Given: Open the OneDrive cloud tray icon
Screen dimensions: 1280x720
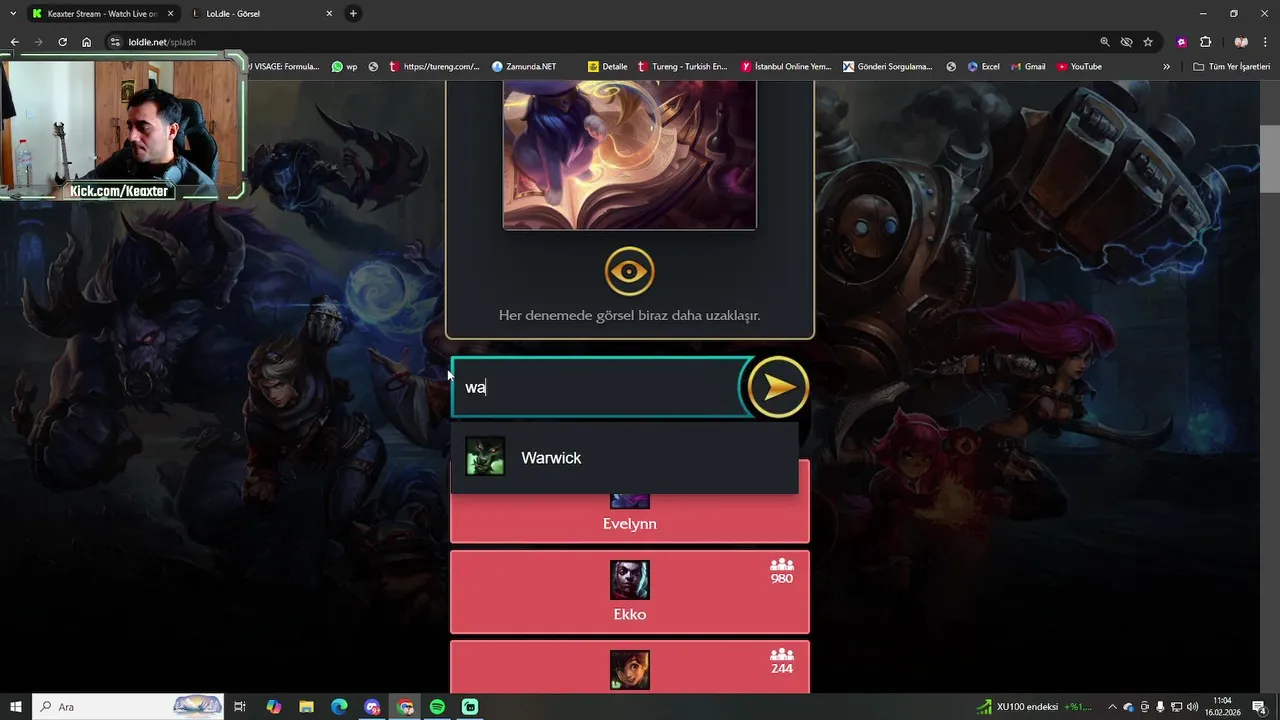Looking at the screenshot, I should pyautogui.click(x=1128, y=707).
